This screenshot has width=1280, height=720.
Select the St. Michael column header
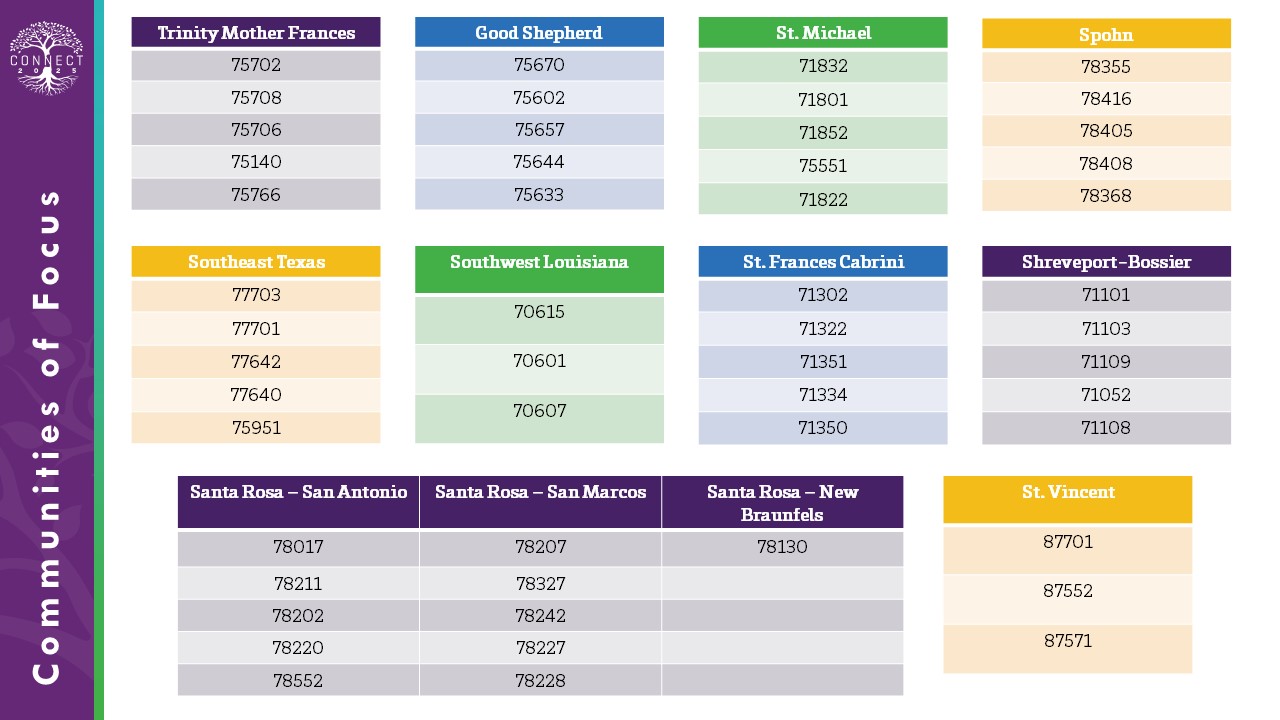coord(823,33)
